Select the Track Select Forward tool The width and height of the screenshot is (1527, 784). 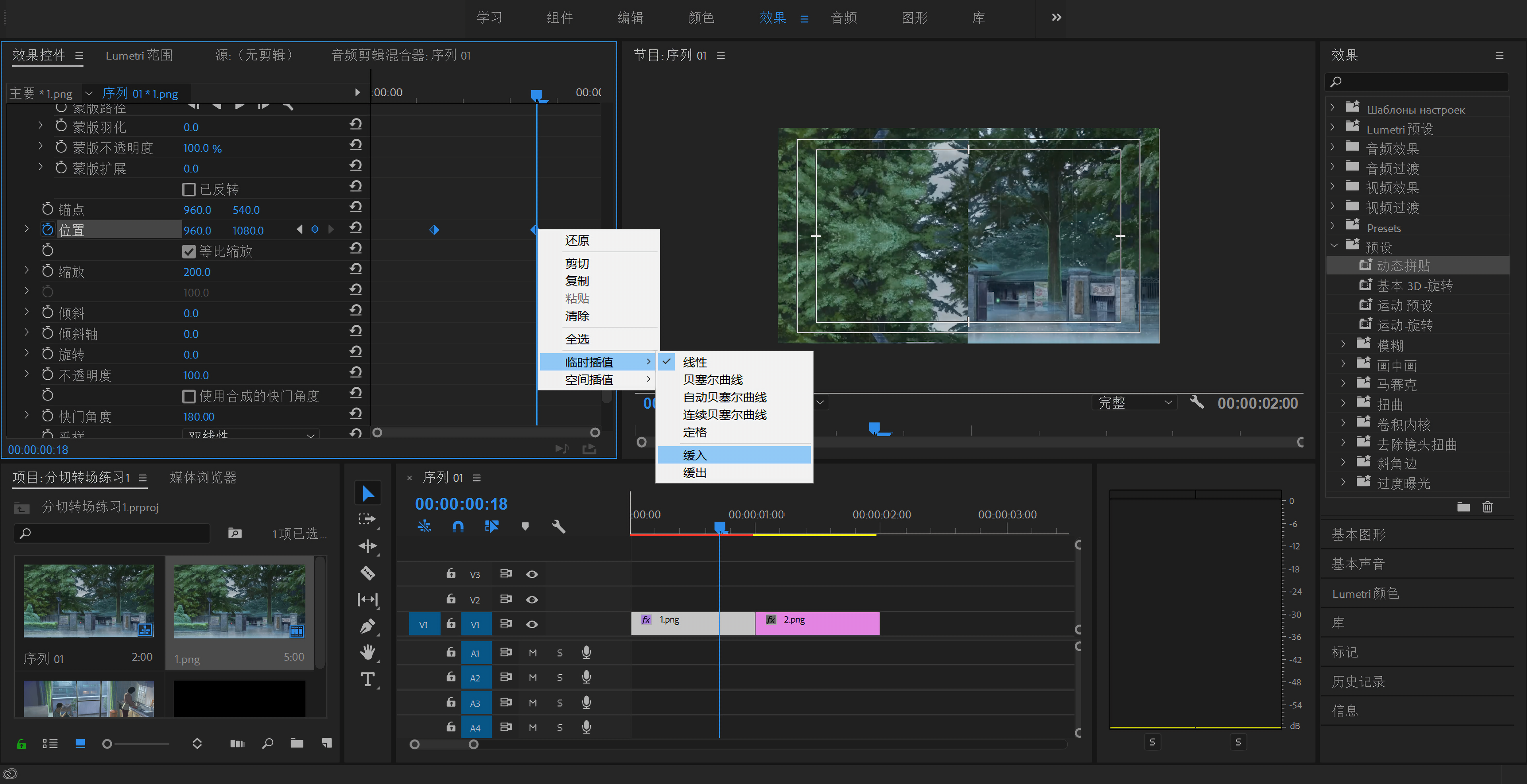click(367, 520)
